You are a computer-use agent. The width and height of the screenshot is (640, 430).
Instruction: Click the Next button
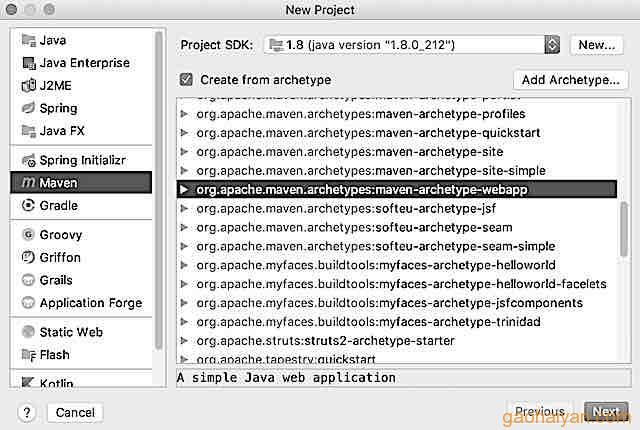(606, 412)
